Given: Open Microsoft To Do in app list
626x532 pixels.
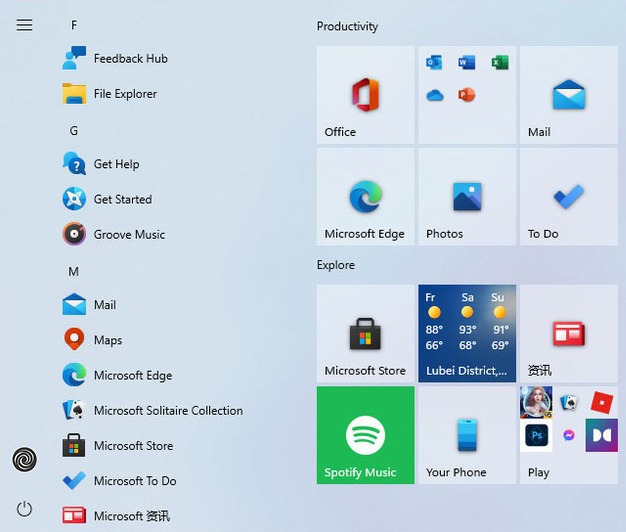Looking at the screenshot, I should [119, 481].
